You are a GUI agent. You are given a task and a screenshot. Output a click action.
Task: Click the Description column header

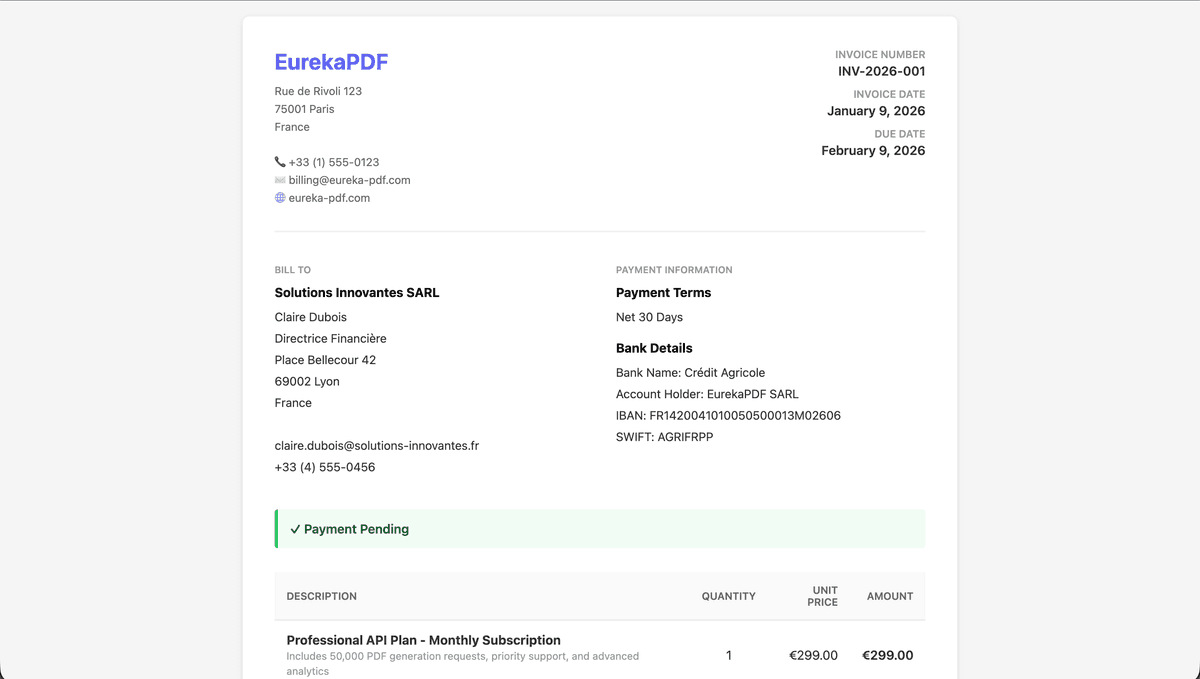(321, 596)
